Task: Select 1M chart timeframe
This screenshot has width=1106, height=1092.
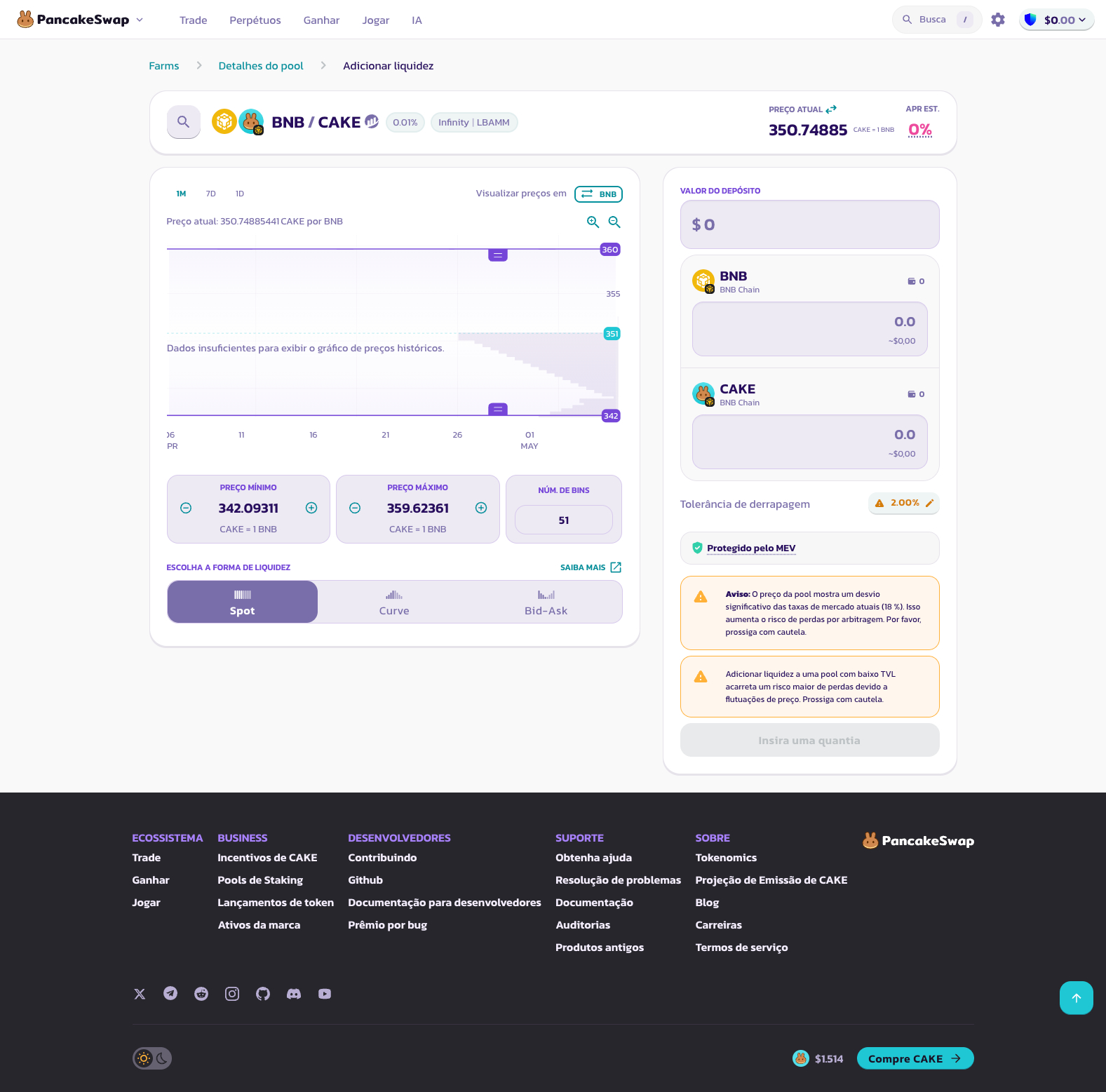Action: [181, 194]
